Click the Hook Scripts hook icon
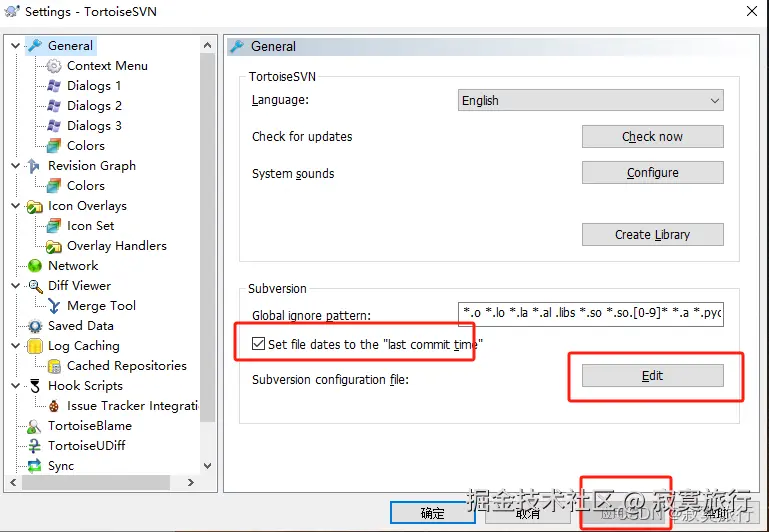Screen dimensions: 769x532 [35, 386]
